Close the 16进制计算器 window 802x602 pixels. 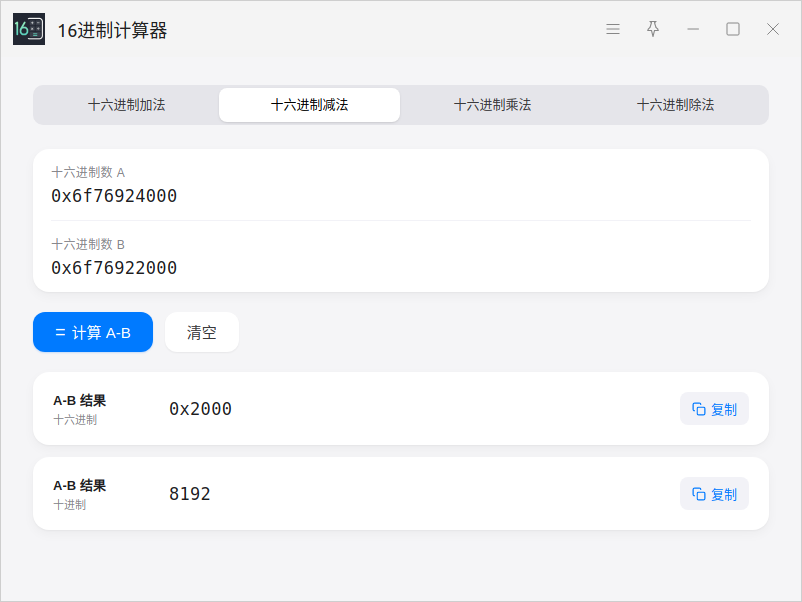coord(773,29)
